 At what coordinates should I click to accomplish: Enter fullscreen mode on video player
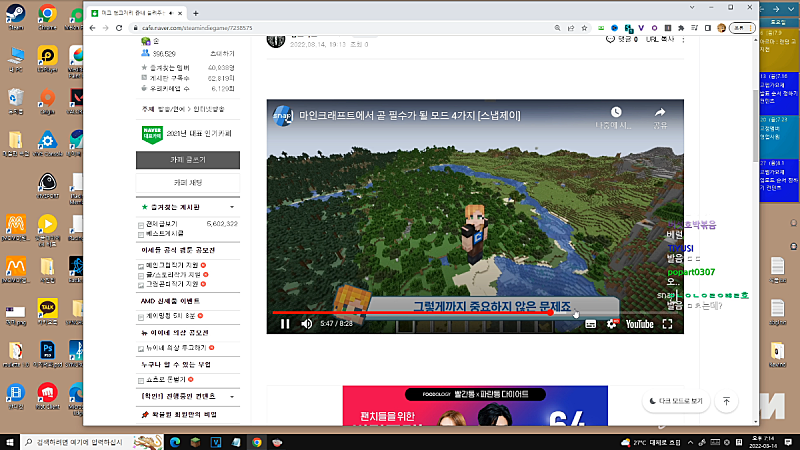tap(667, 324)
